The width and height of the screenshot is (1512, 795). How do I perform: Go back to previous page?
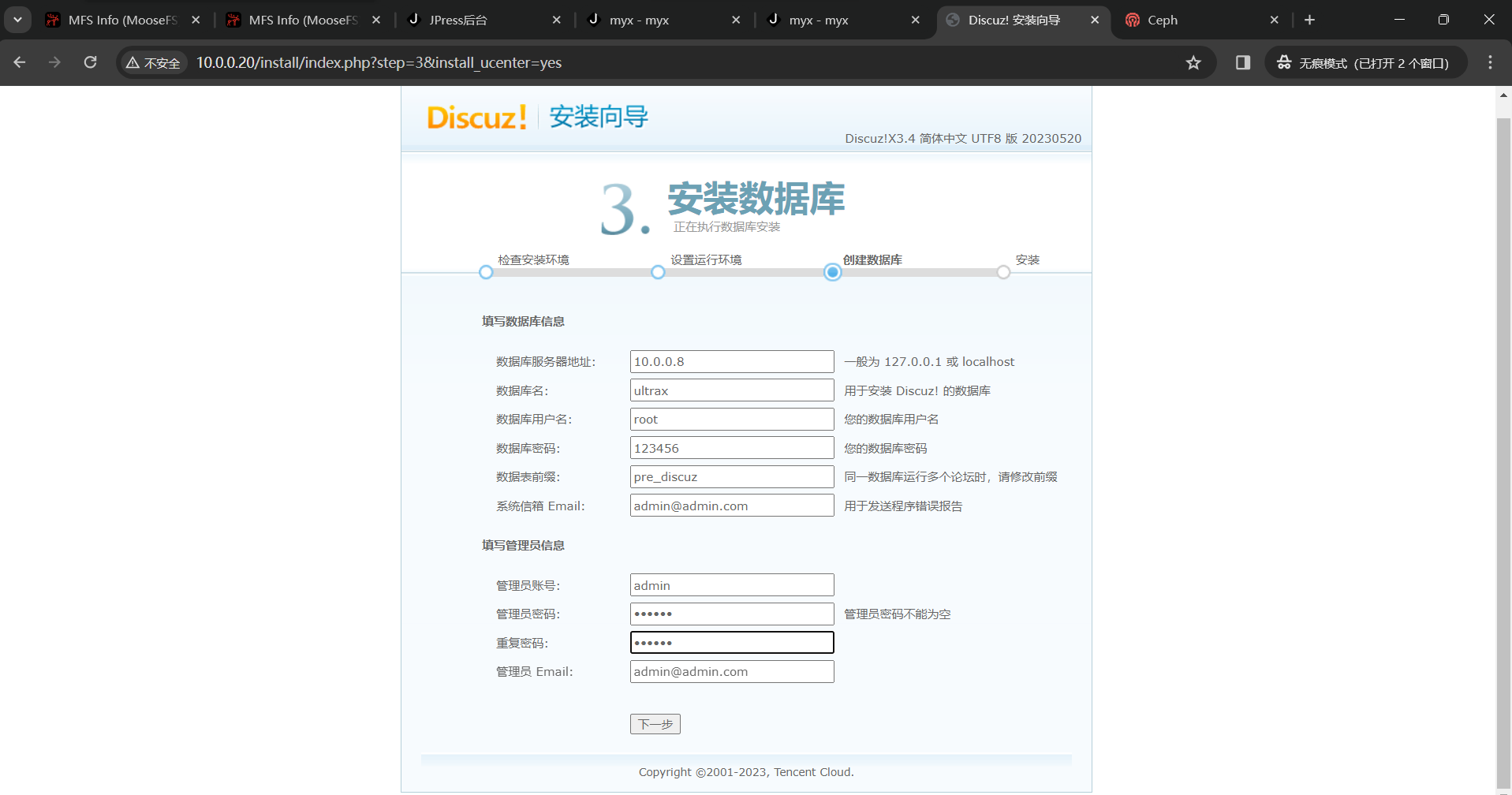(20, 62)
